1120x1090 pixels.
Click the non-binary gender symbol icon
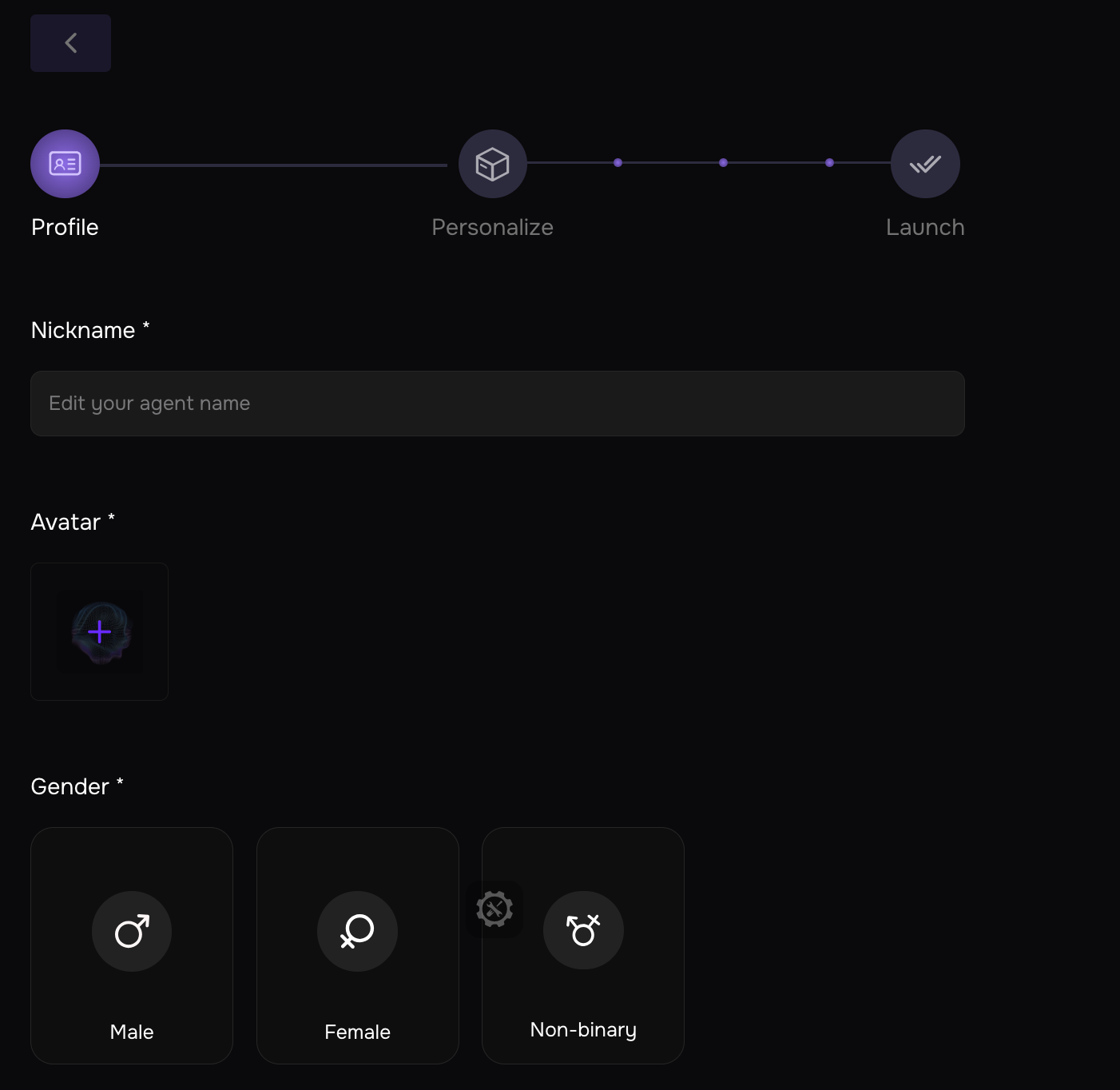click(x=583, y=930)
